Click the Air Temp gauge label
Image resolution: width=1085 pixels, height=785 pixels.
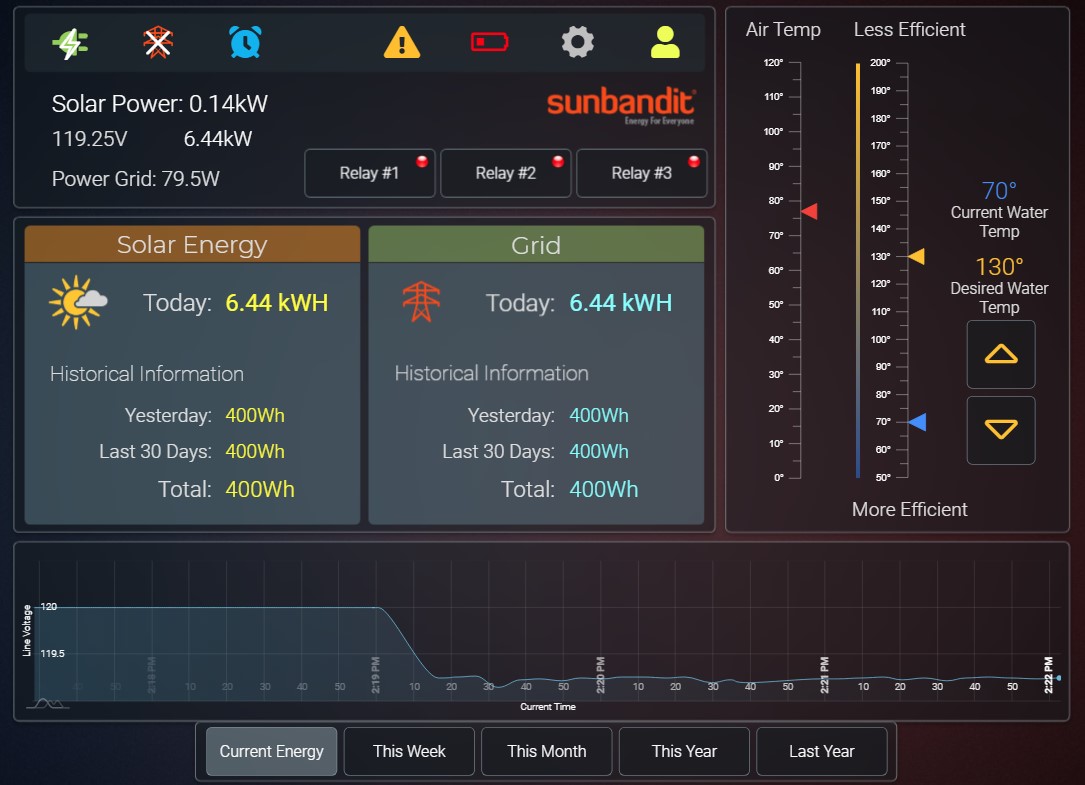783,30
